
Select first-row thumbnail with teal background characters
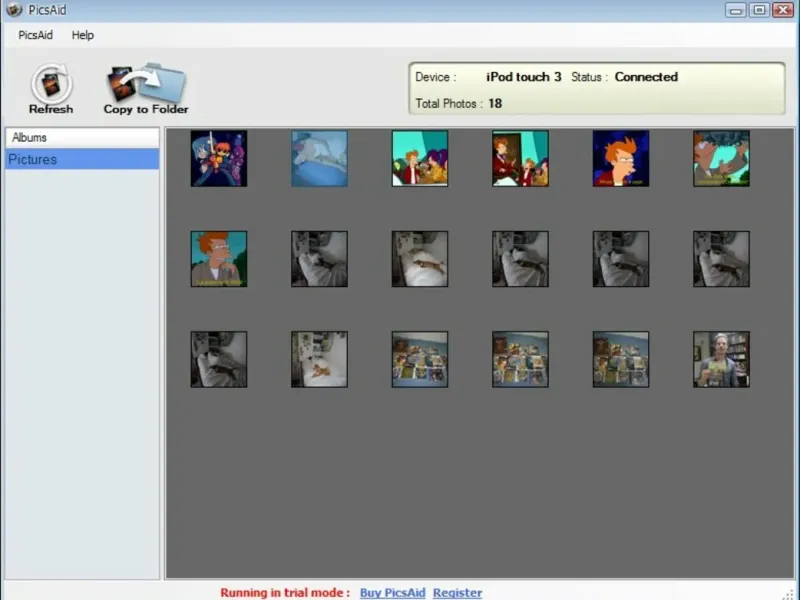[420, 158]
